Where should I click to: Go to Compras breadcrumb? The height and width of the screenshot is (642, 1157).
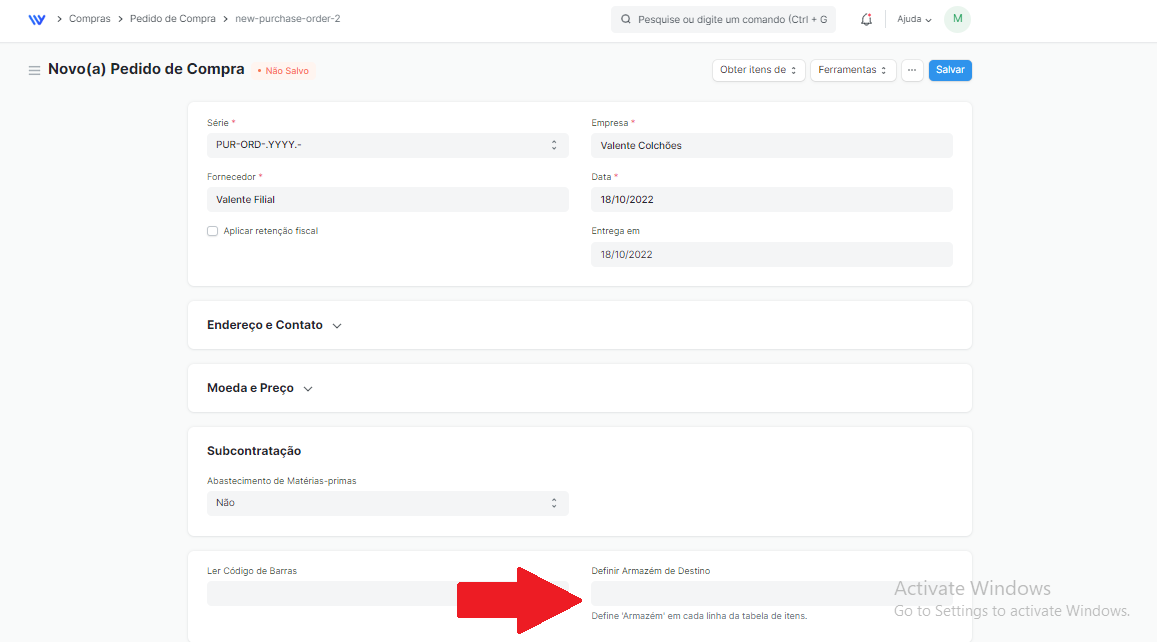click(89, 19)
